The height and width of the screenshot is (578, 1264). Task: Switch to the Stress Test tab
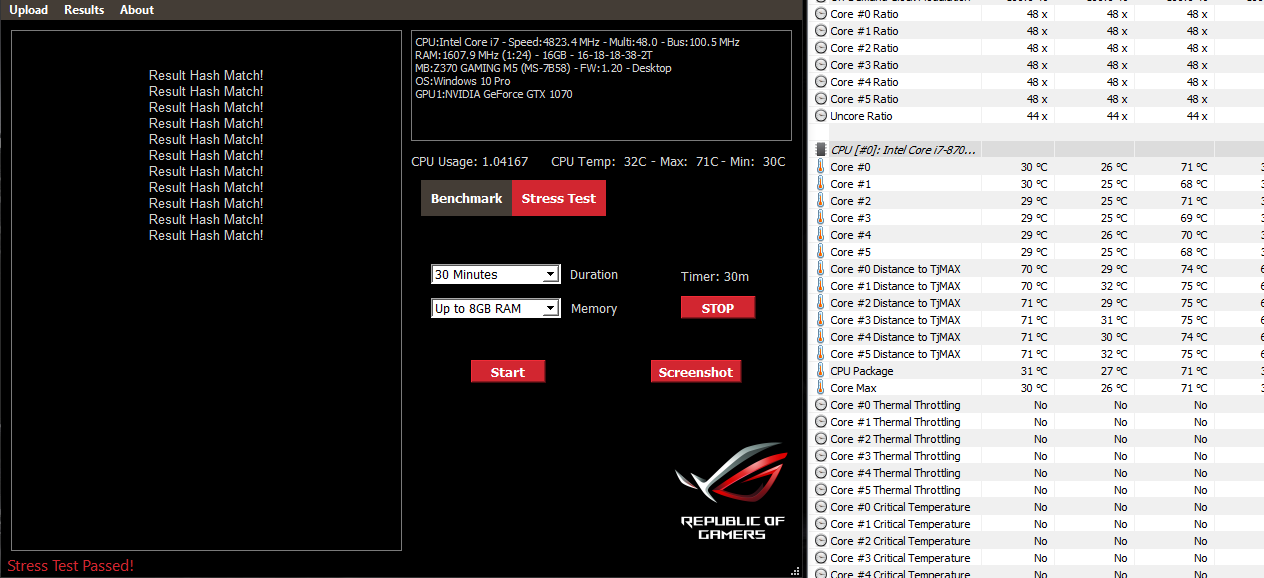pos(559,198)
